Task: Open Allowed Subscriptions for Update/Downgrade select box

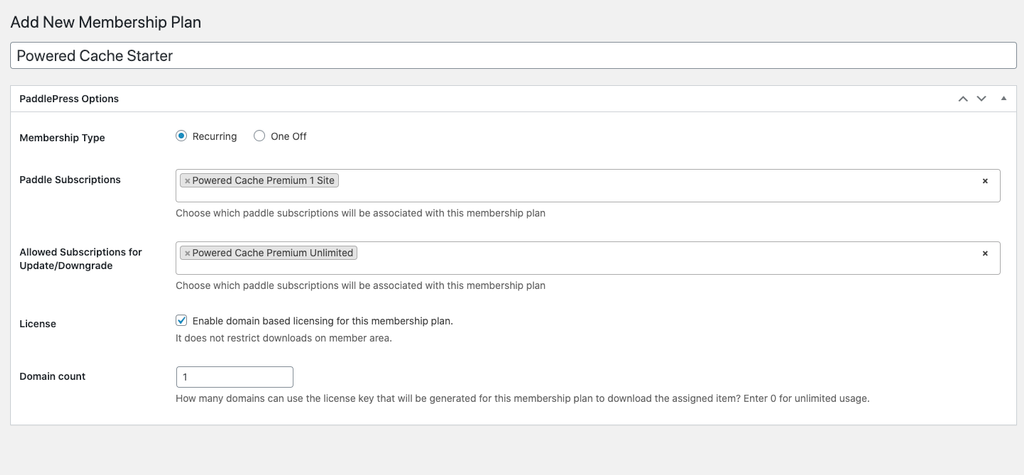Action: click(588, 258)
